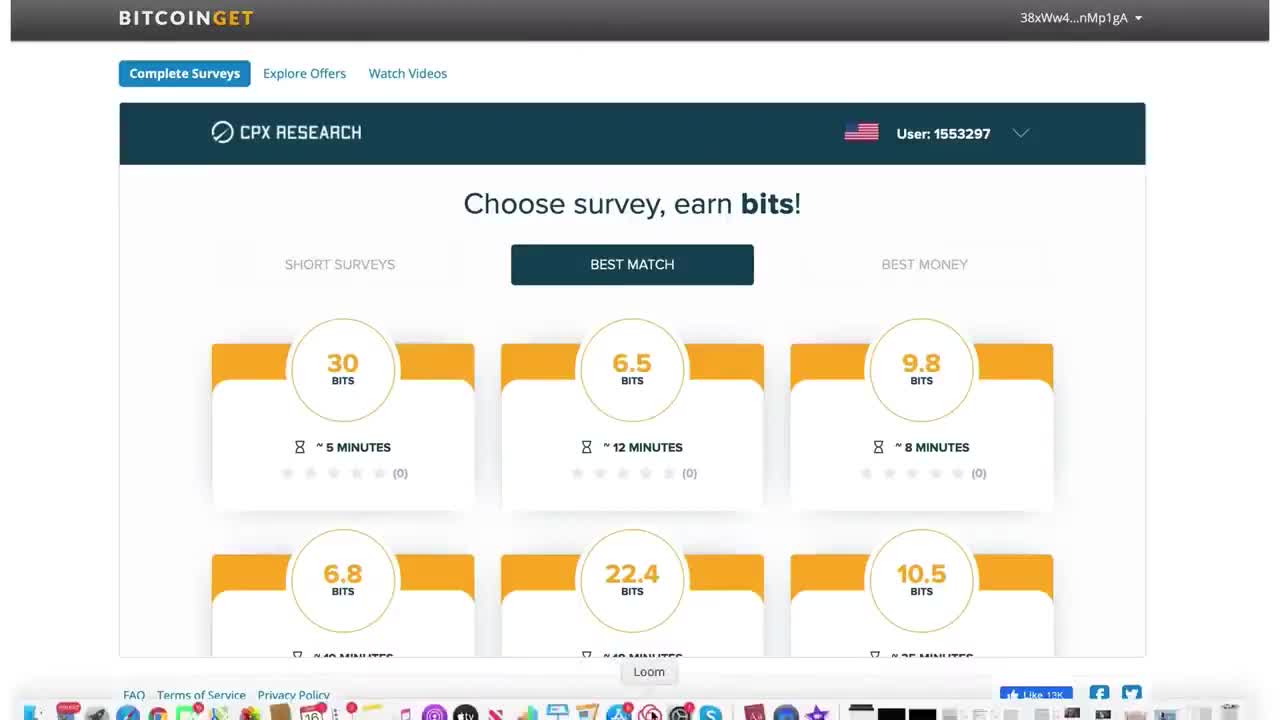Open Podcasts from the dock
Viewport: 1280px width, 720px height.
click(434, 713)
